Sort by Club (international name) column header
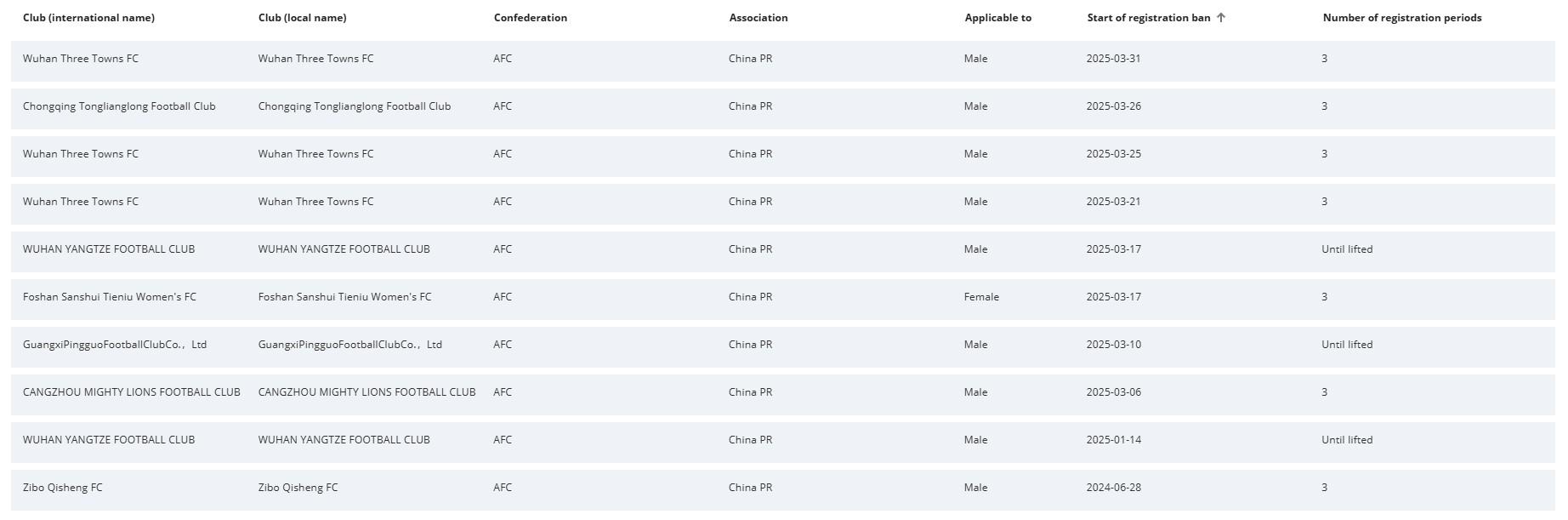 88,18
